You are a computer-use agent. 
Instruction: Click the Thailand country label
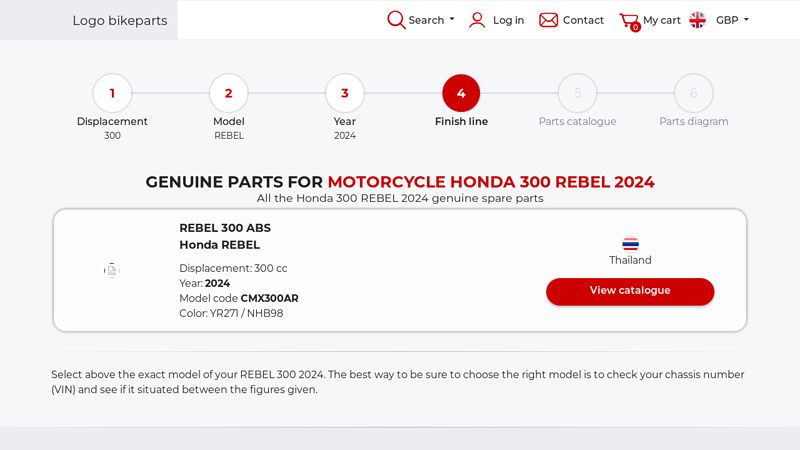(630, 260)
